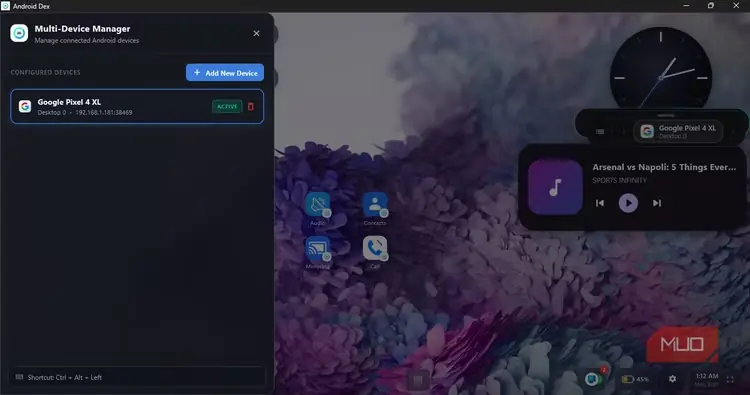The image size is (750, 395).
Task: Click the ACTIVE status badge
Action: click(227, 107)
